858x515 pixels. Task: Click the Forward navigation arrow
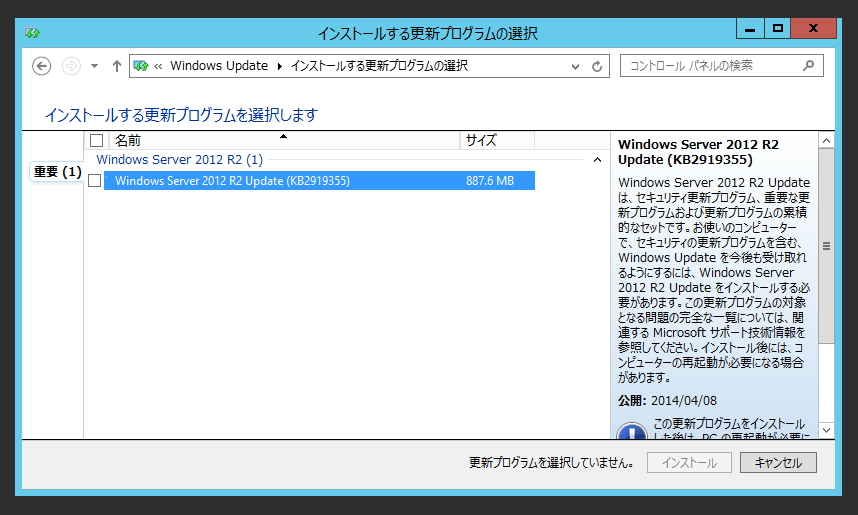pos(71,66)
